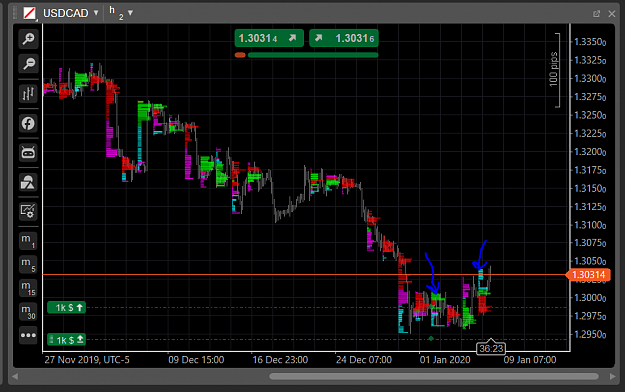The height and width of the screenshot is (392, 625).
Task: Open the chart settings gear icon
Action: 28,211
